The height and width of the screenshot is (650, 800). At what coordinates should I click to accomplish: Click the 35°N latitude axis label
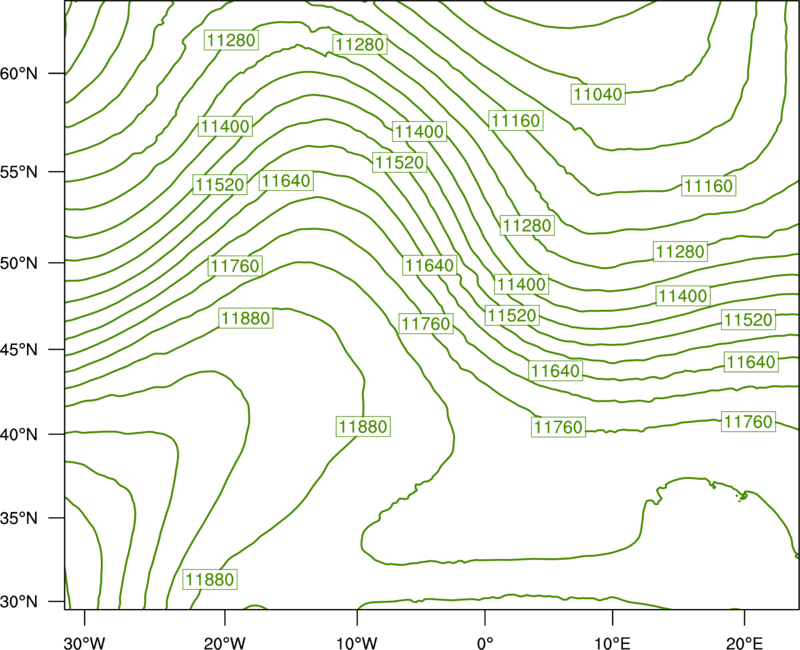coord(19,518)
